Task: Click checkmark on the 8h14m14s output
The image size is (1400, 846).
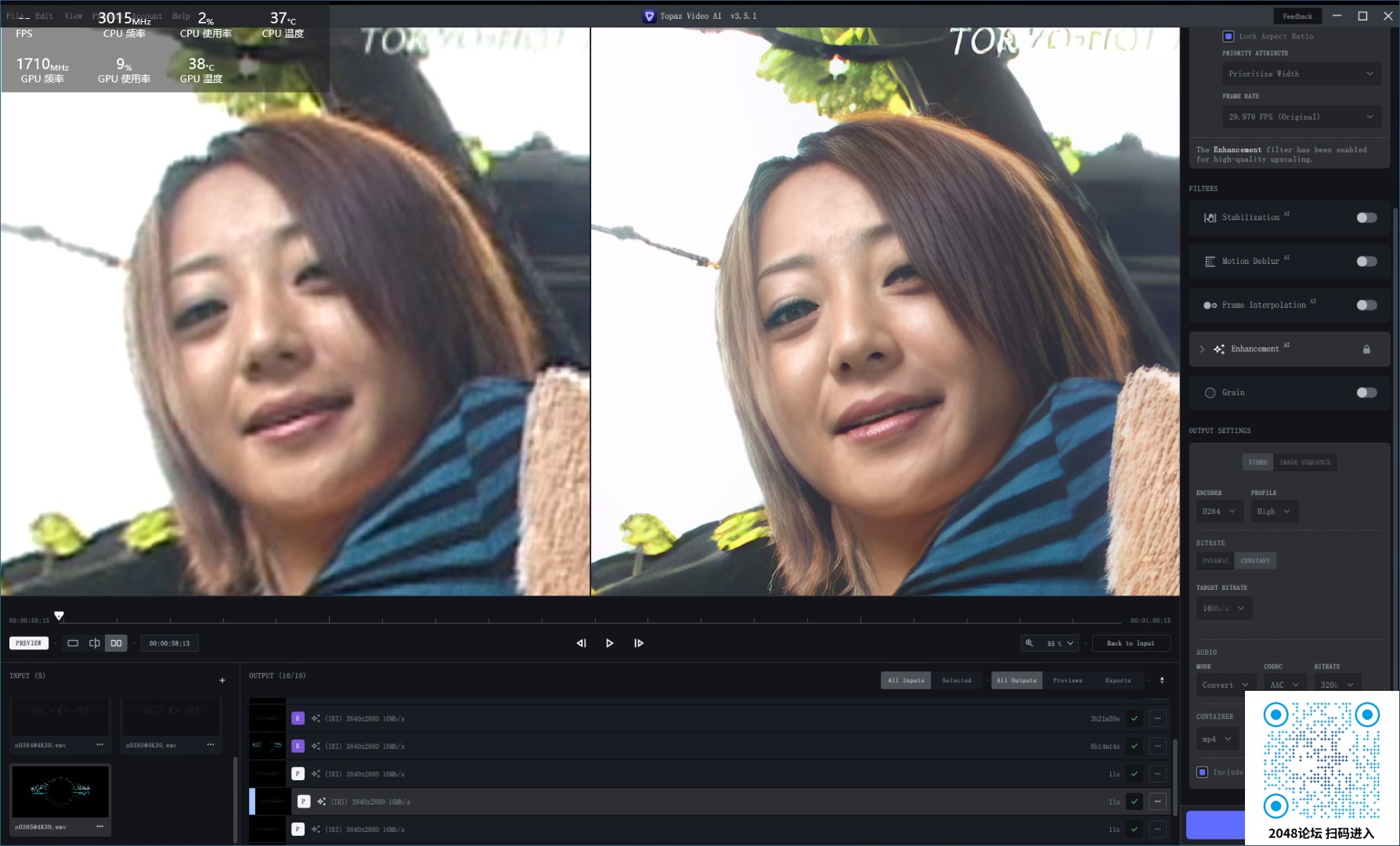Action: 1134,747
